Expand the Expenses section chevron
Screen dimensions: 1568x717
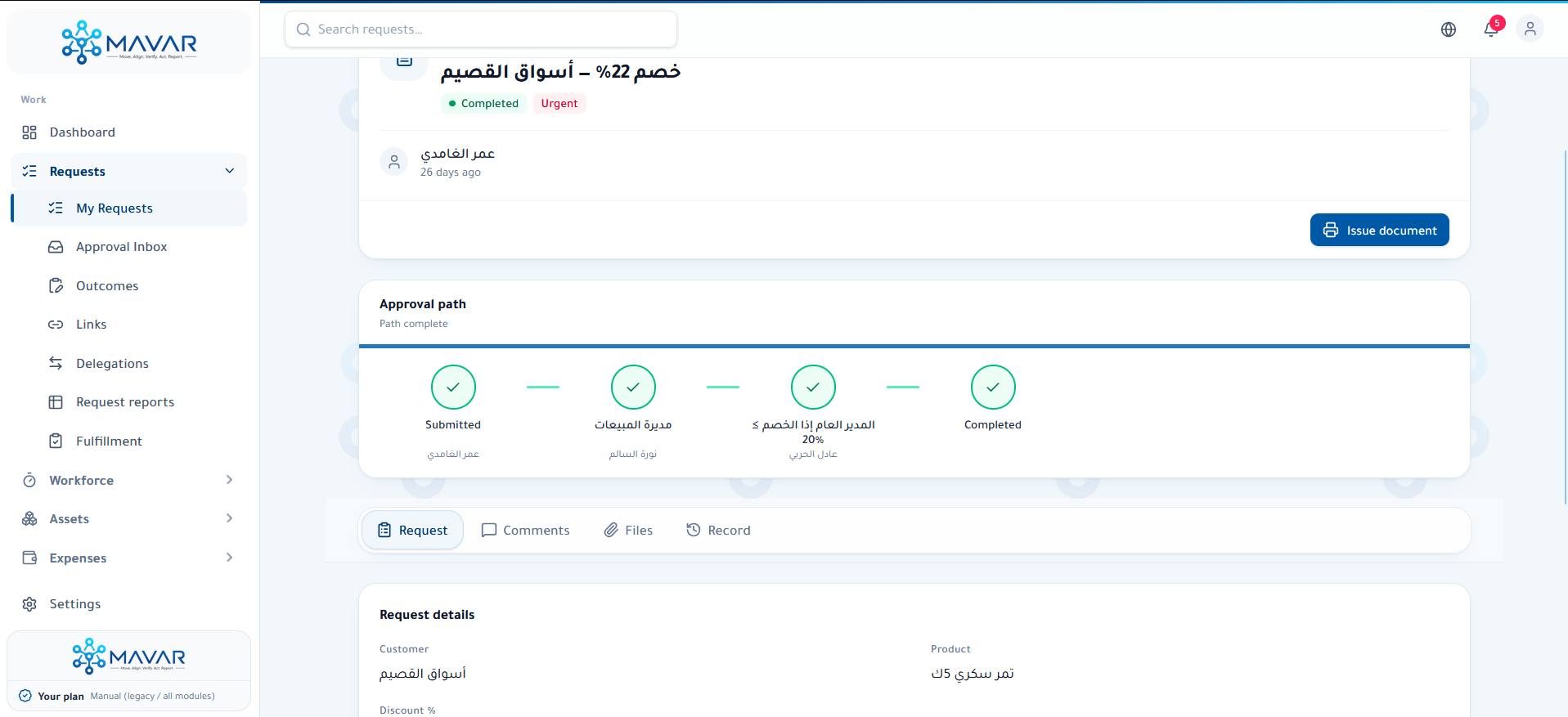(230, 558)
